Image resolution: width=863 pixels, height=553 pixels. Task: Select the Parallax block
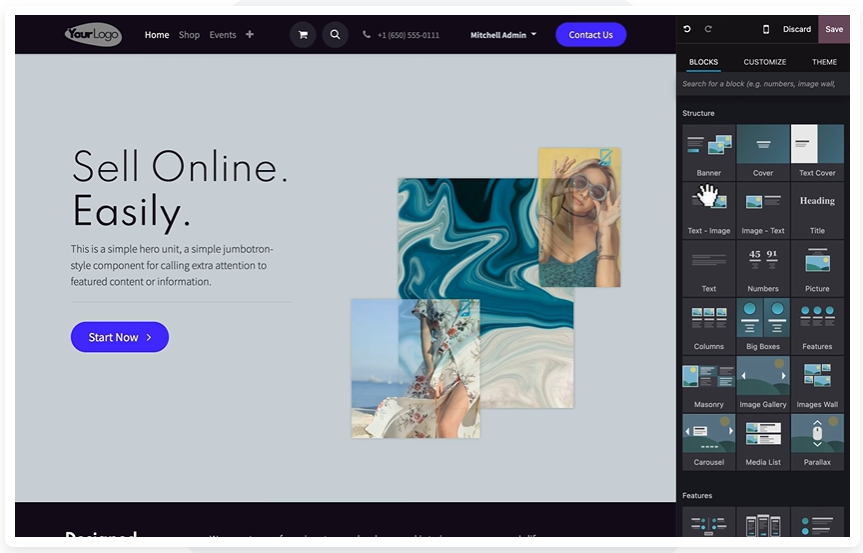click(x=817, y=441)
